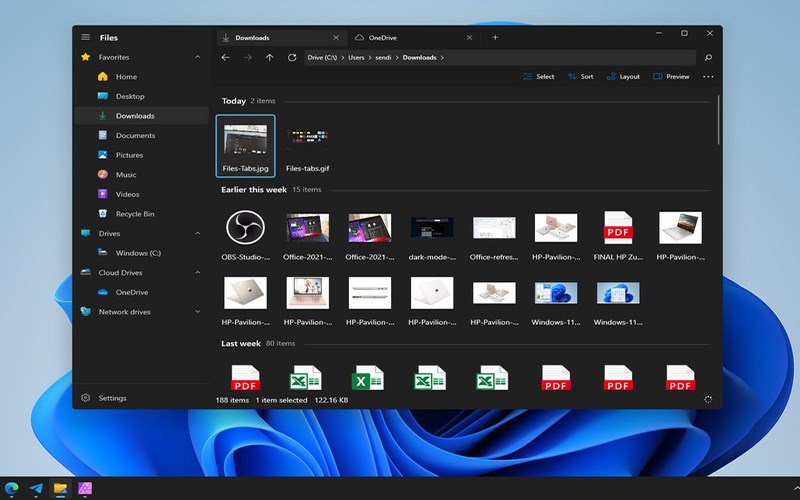
Task: Select the Files-Tabs.jpg thumbnail
Action: pyautogui.click(x=245, y=146)
